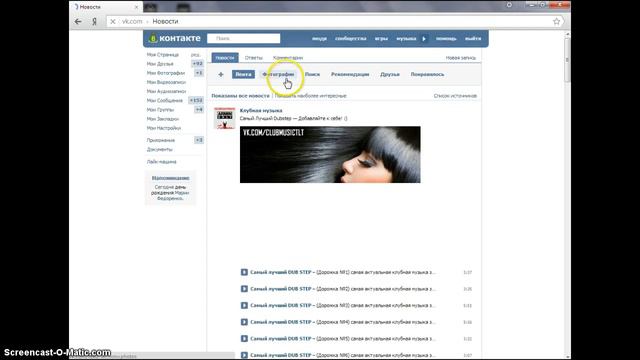The image size is (640, 360).
Task: Open the Yandex 'Я' button
Action: pos(94,22)
